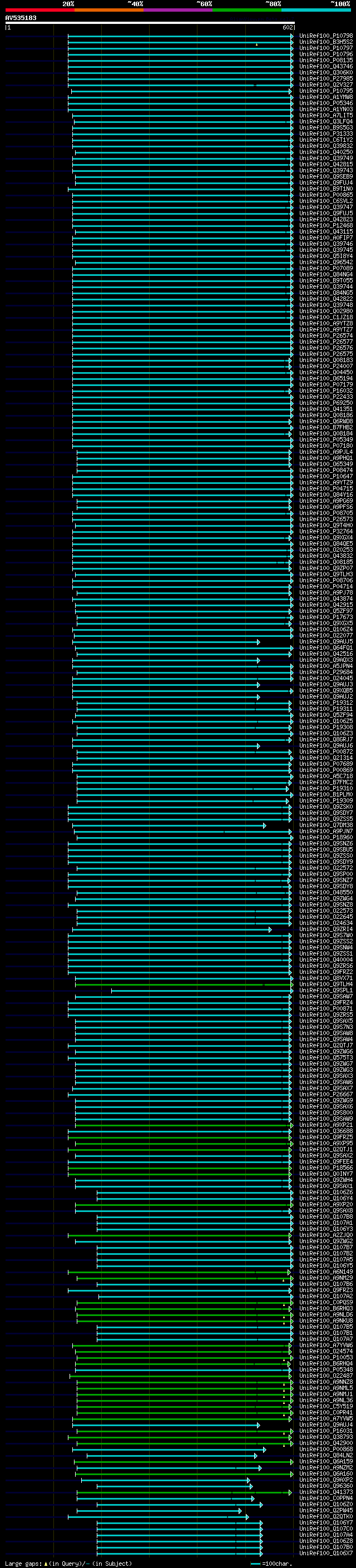This screenshot has height=1568, width=356.
Task: Open hit UniRef100_A7LIT5
Action: pos(326,116)
